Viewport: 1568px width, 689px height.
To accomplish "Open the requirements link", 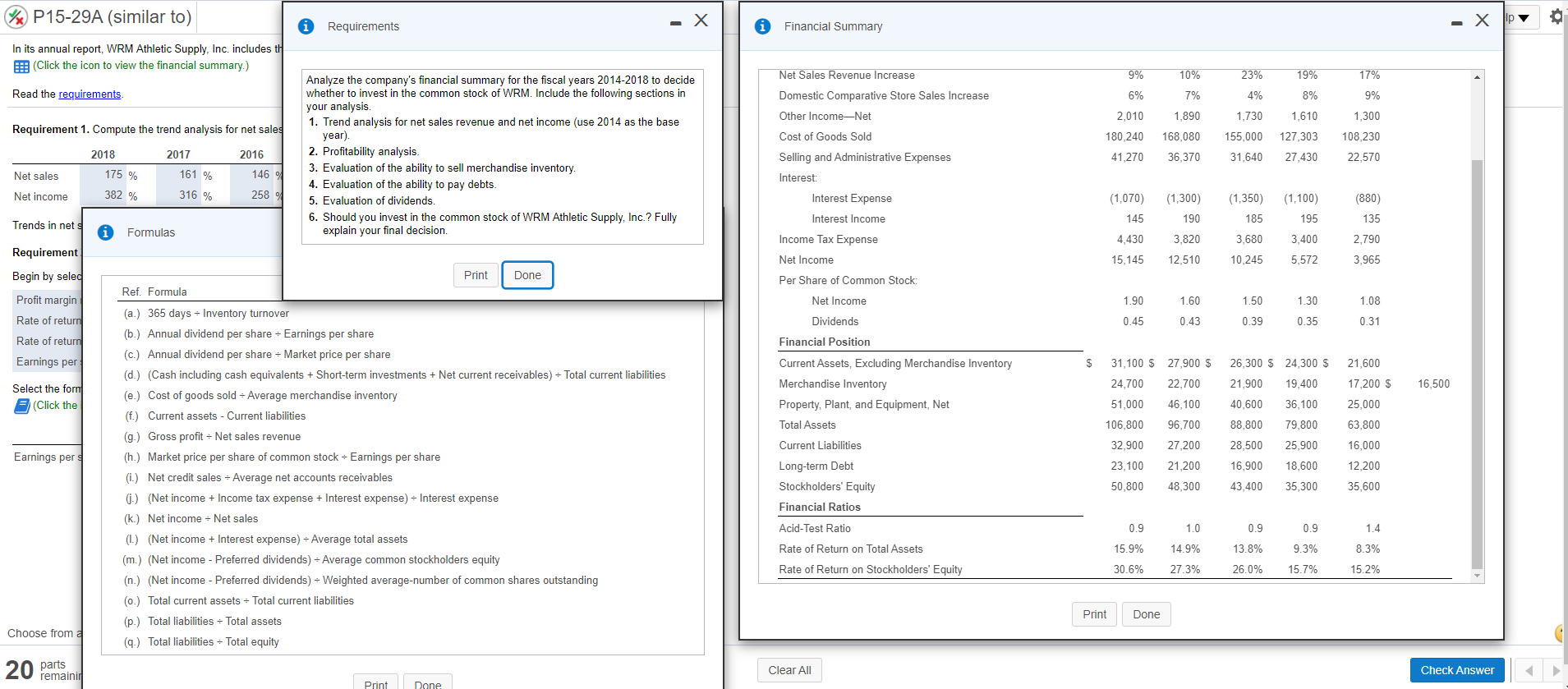I will [90, 94].
